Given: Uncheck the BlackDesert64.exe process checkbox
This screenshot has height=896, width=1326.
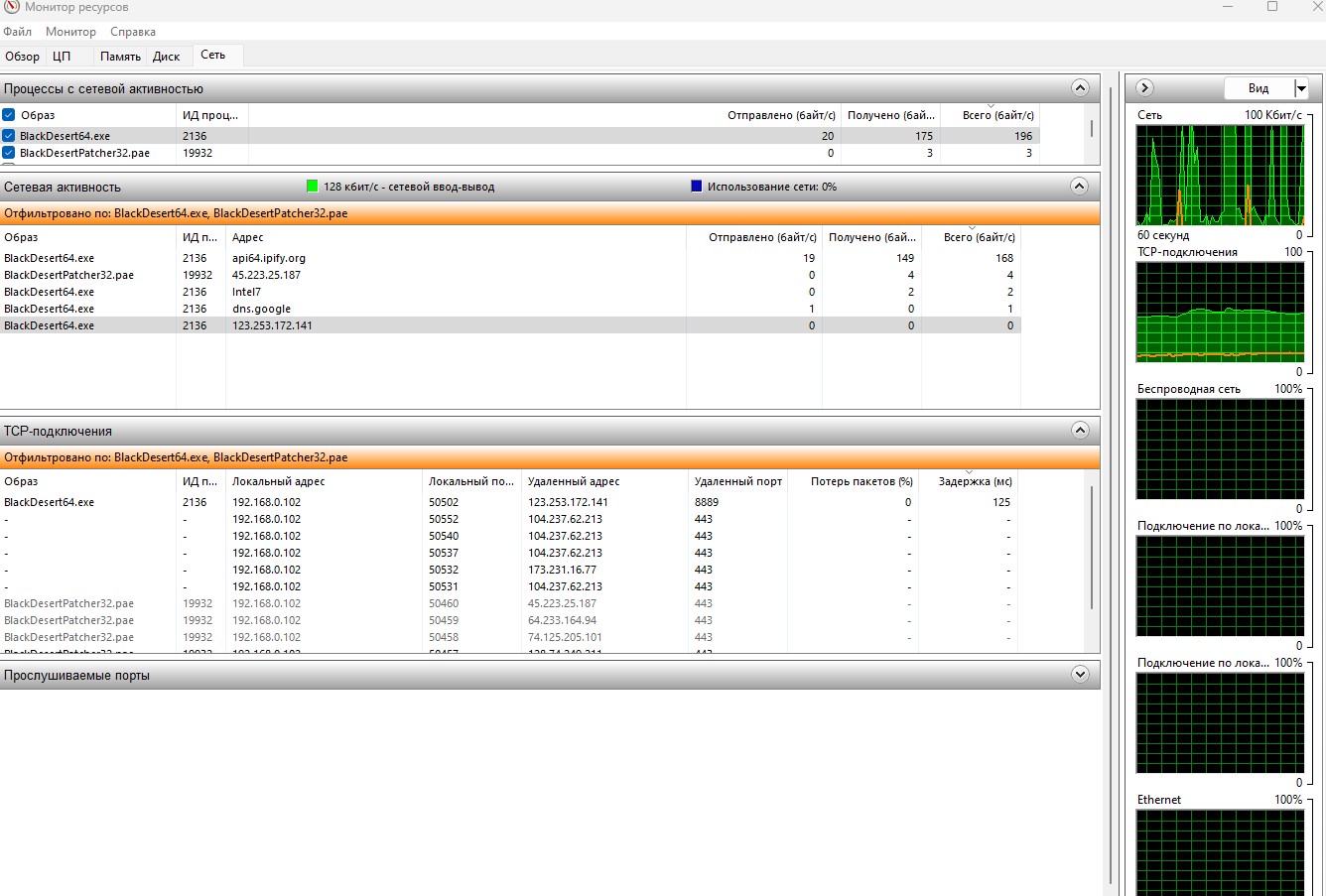Looking at the screenshot, I should point(9,136).
